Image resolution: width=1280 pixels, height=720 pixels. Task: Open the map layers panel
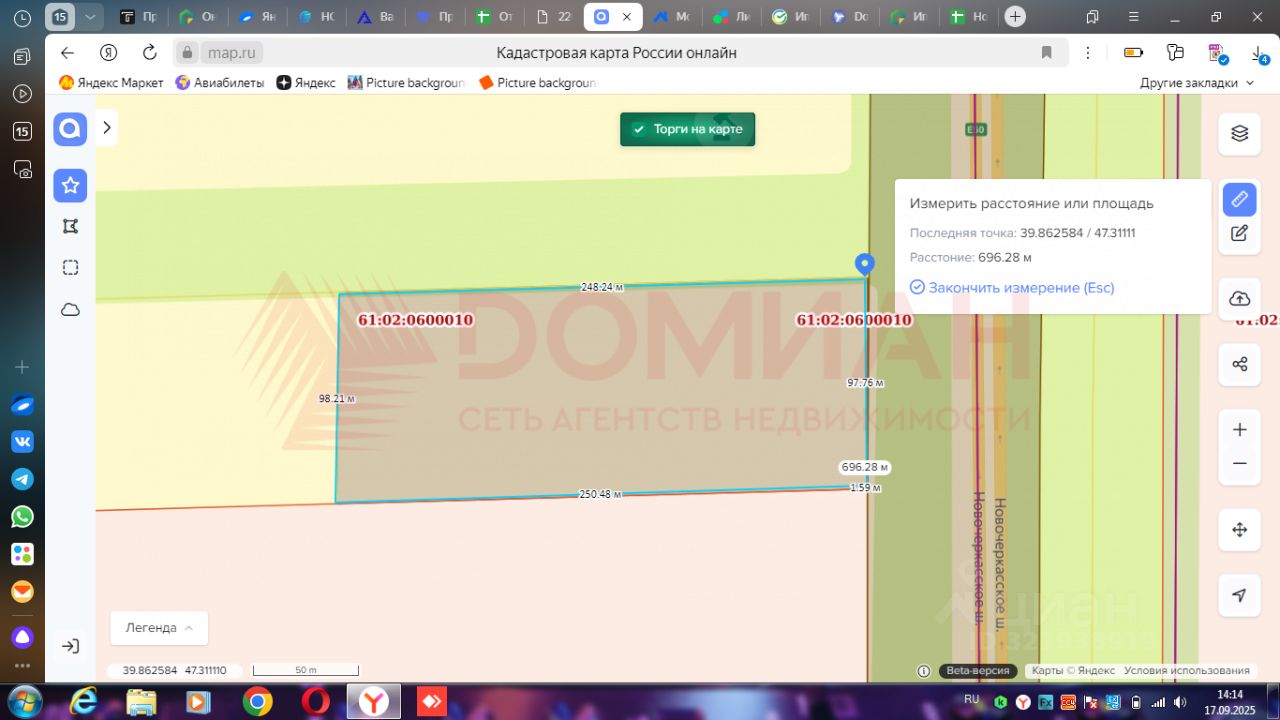(1239, 134)
